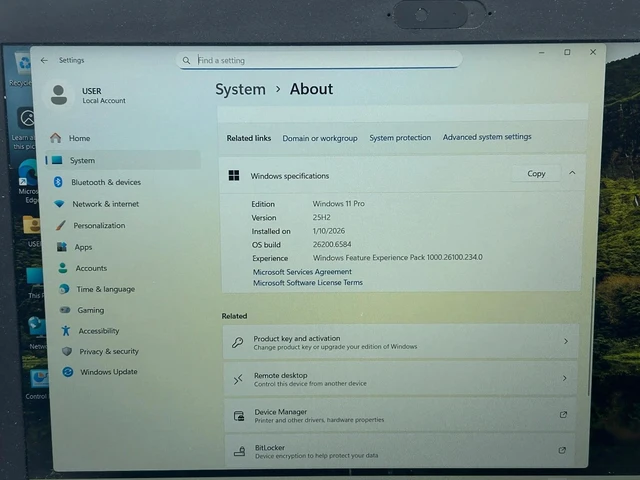Copy the Windows specifications

click(536, 174)
